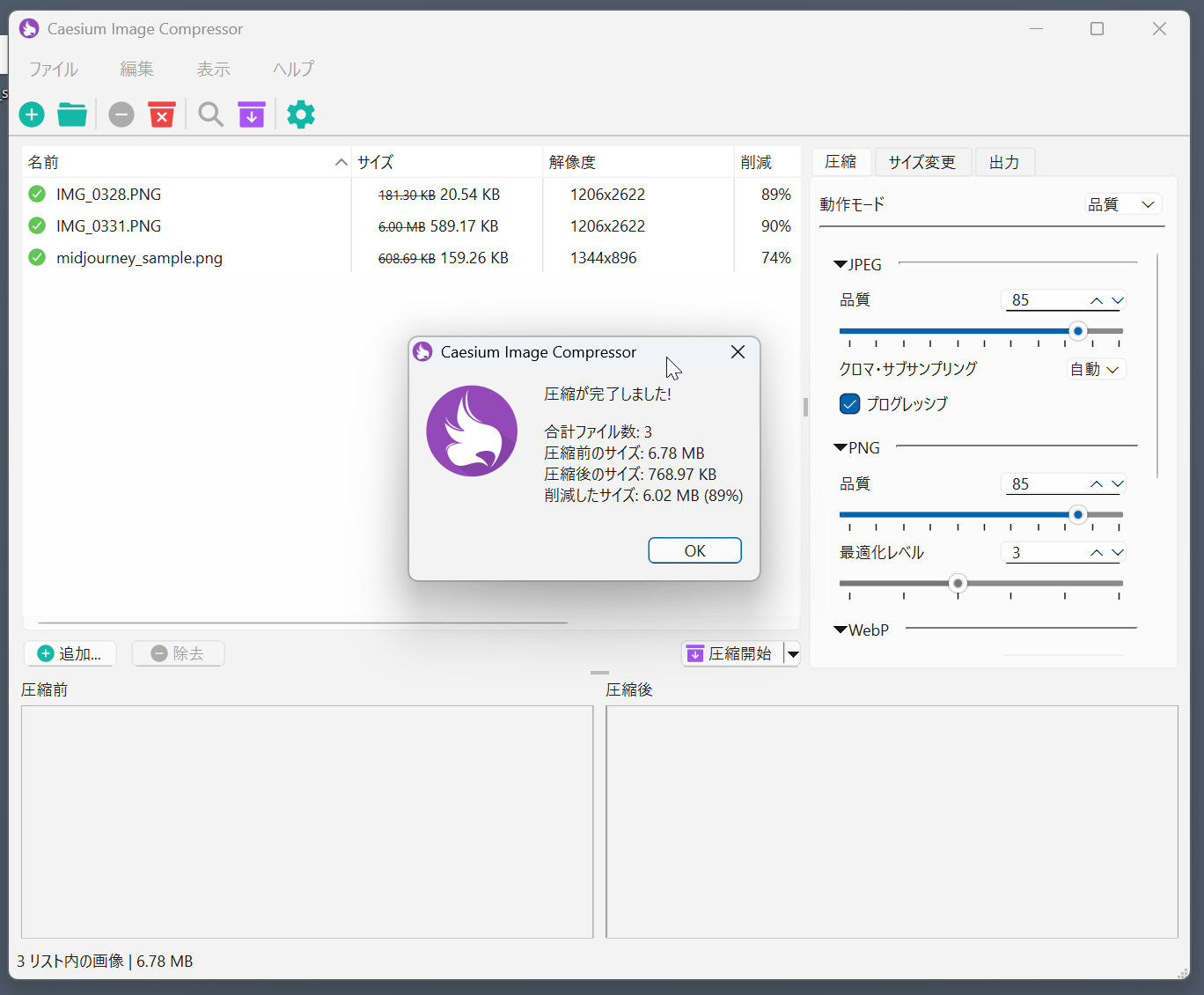This screenshot has height=995, width=1204.
Task: Click the green add images toolbar icon
Action: pos(32,114)
